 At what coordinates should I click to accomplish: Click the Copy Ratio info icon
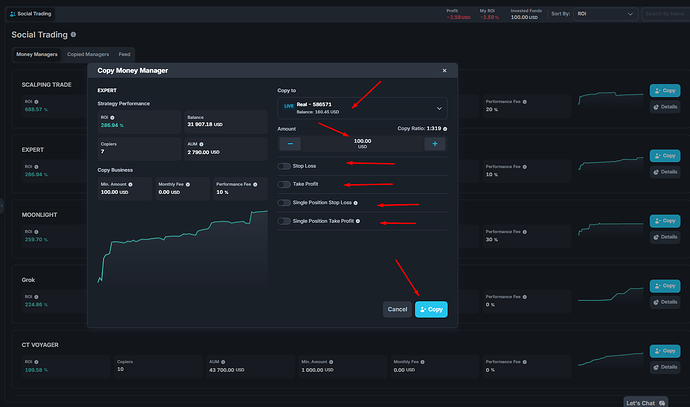pos(445,129)
